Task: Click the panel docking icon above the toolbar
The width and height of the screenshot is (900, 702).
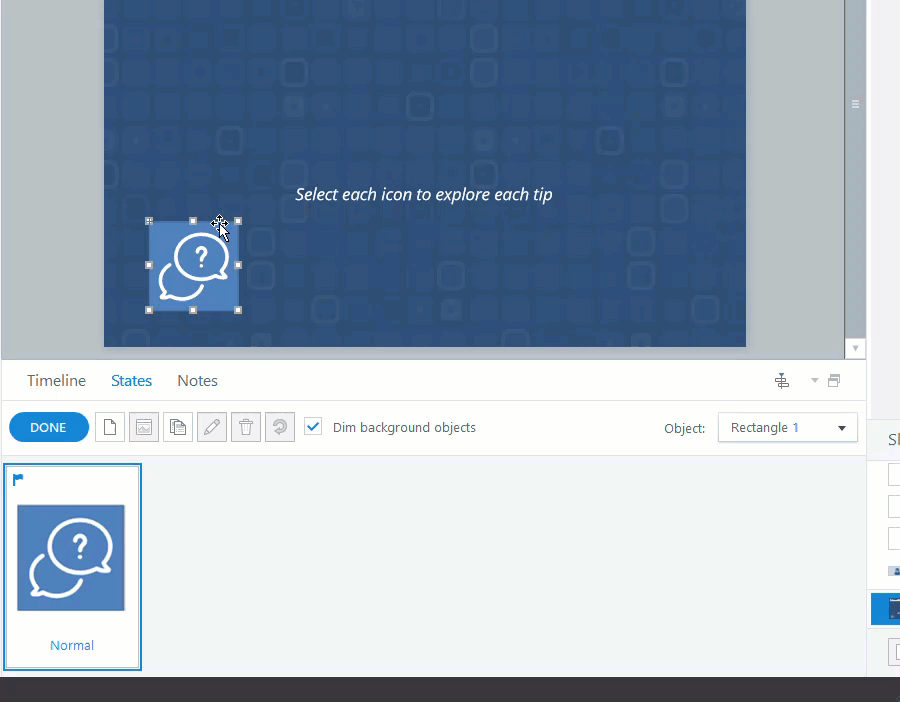Action: (x=782, y=380)
